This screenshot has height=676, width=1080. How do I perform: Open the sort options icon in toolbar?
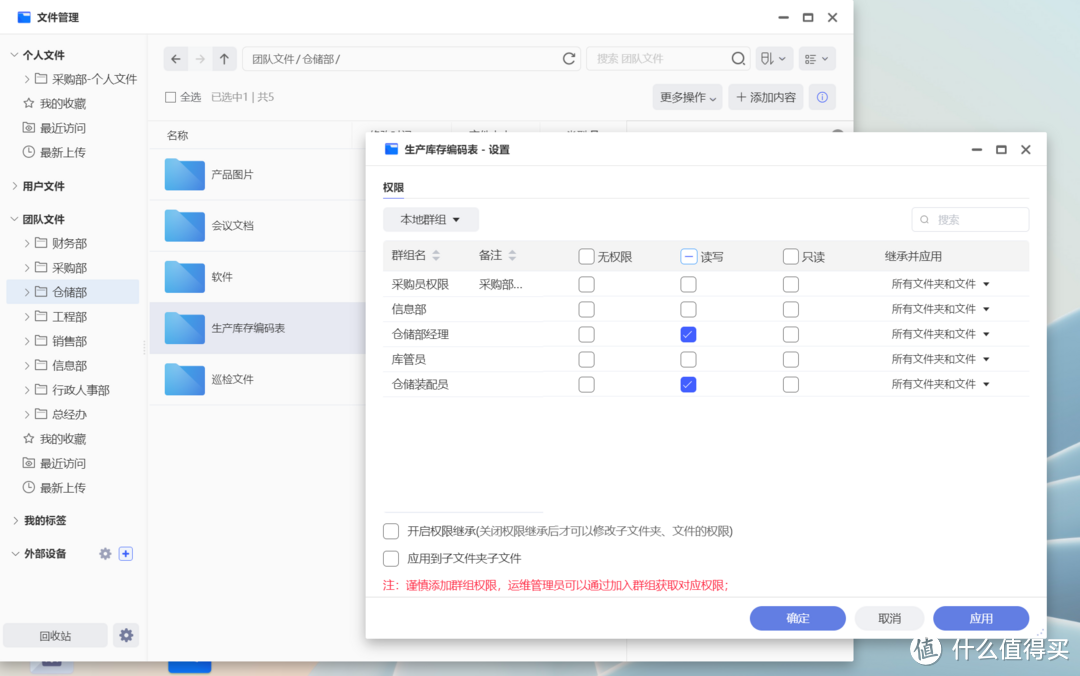tap(773, 58)
